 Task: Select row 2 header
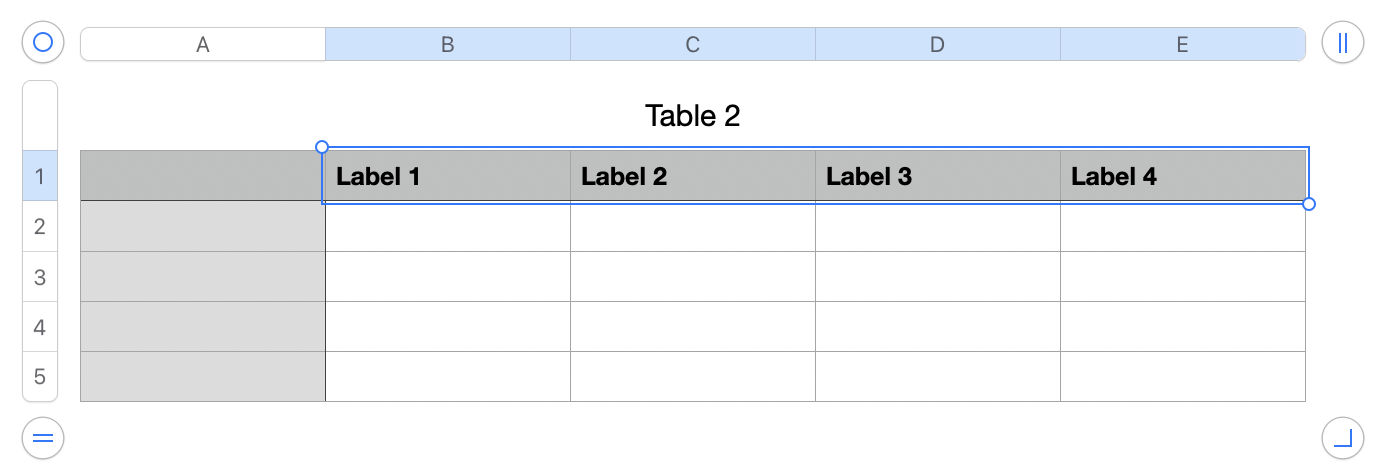[40, 227]
